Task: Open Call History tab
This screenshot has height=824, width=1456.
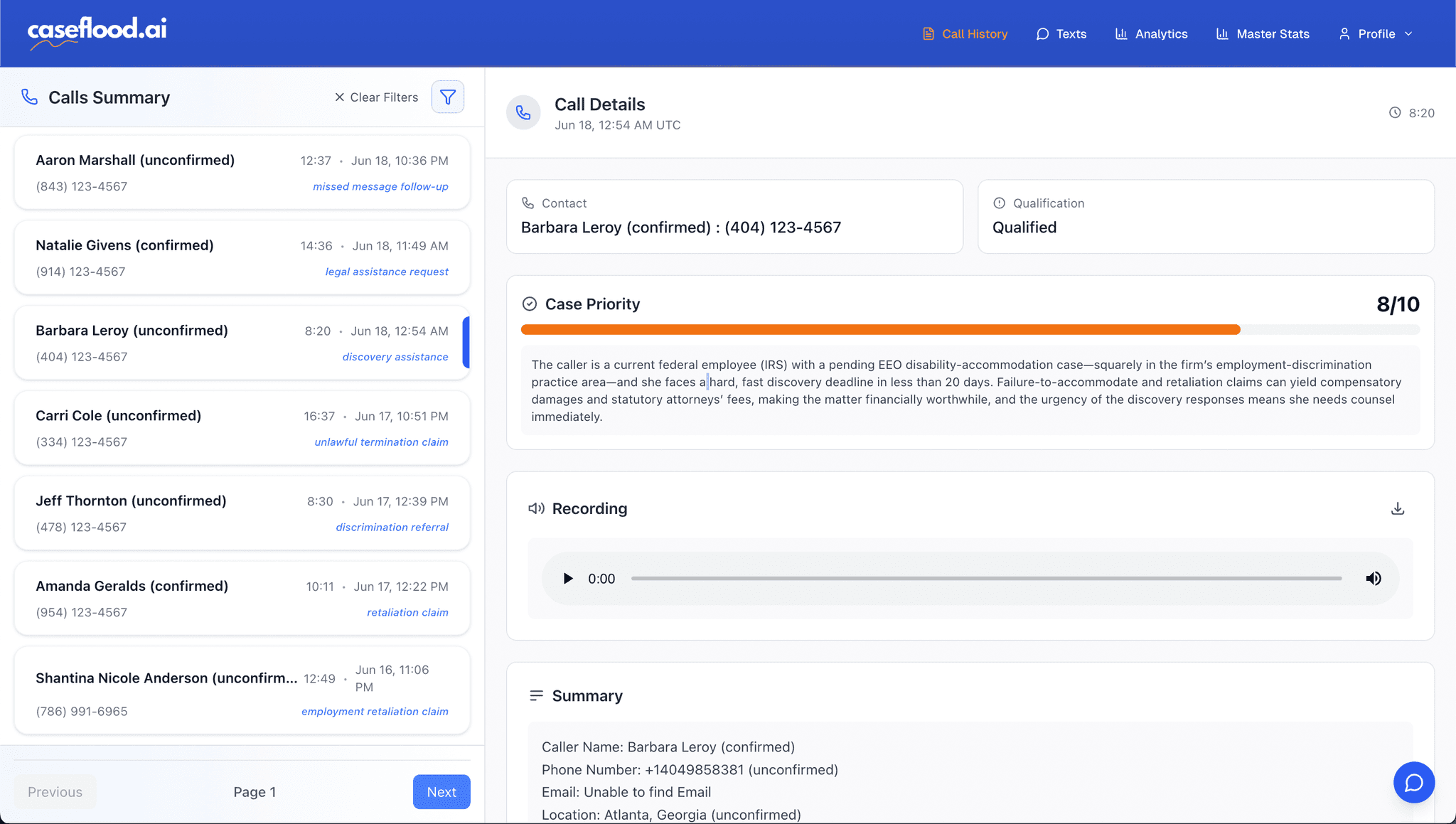Action: (965, 34)
